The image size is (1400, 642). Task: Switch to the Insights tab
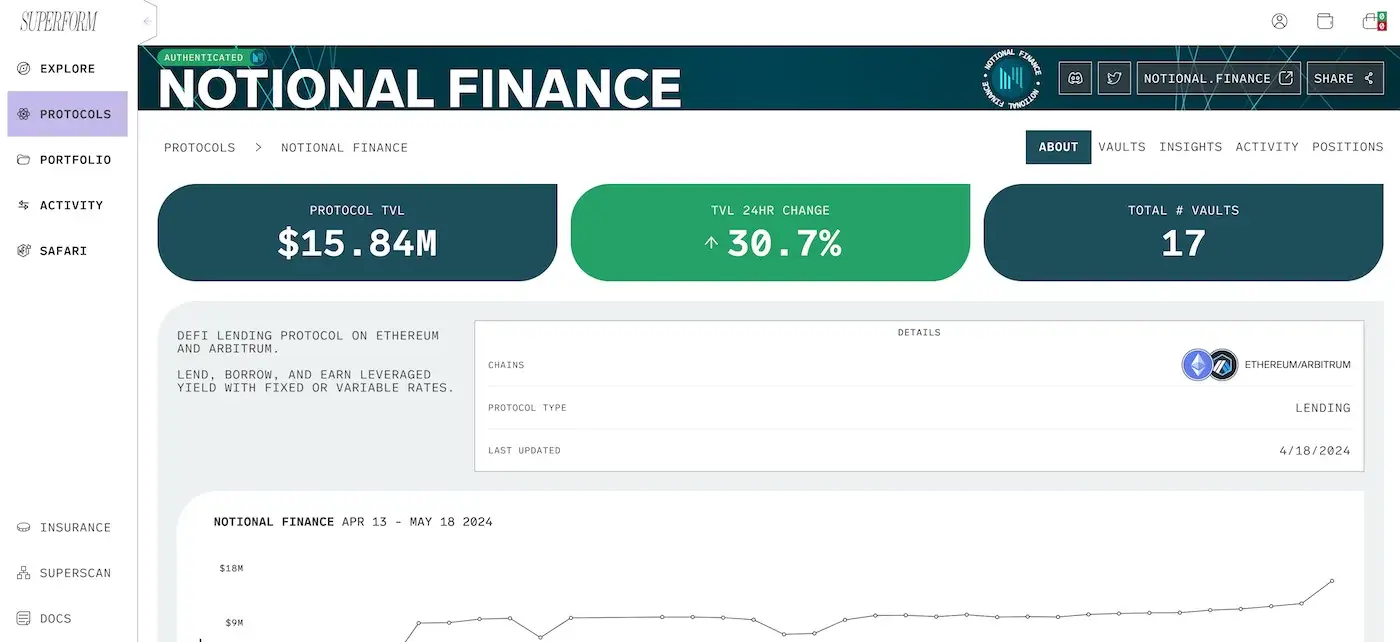(1190, 147)
